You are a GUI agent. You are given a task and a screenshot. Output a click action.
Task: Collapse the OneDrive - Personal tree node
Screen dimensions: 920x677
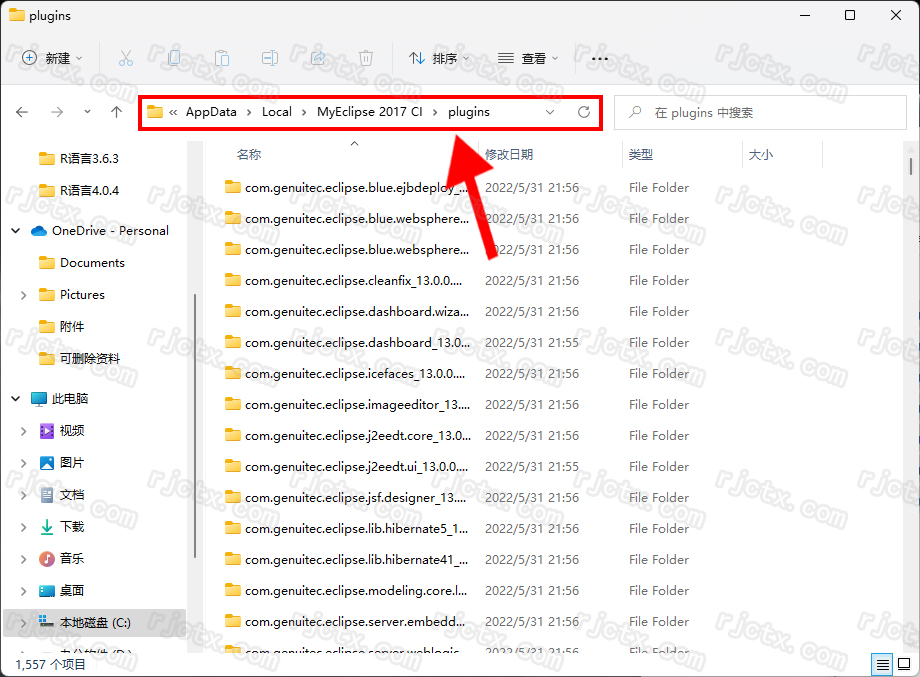tap(16, 231)
